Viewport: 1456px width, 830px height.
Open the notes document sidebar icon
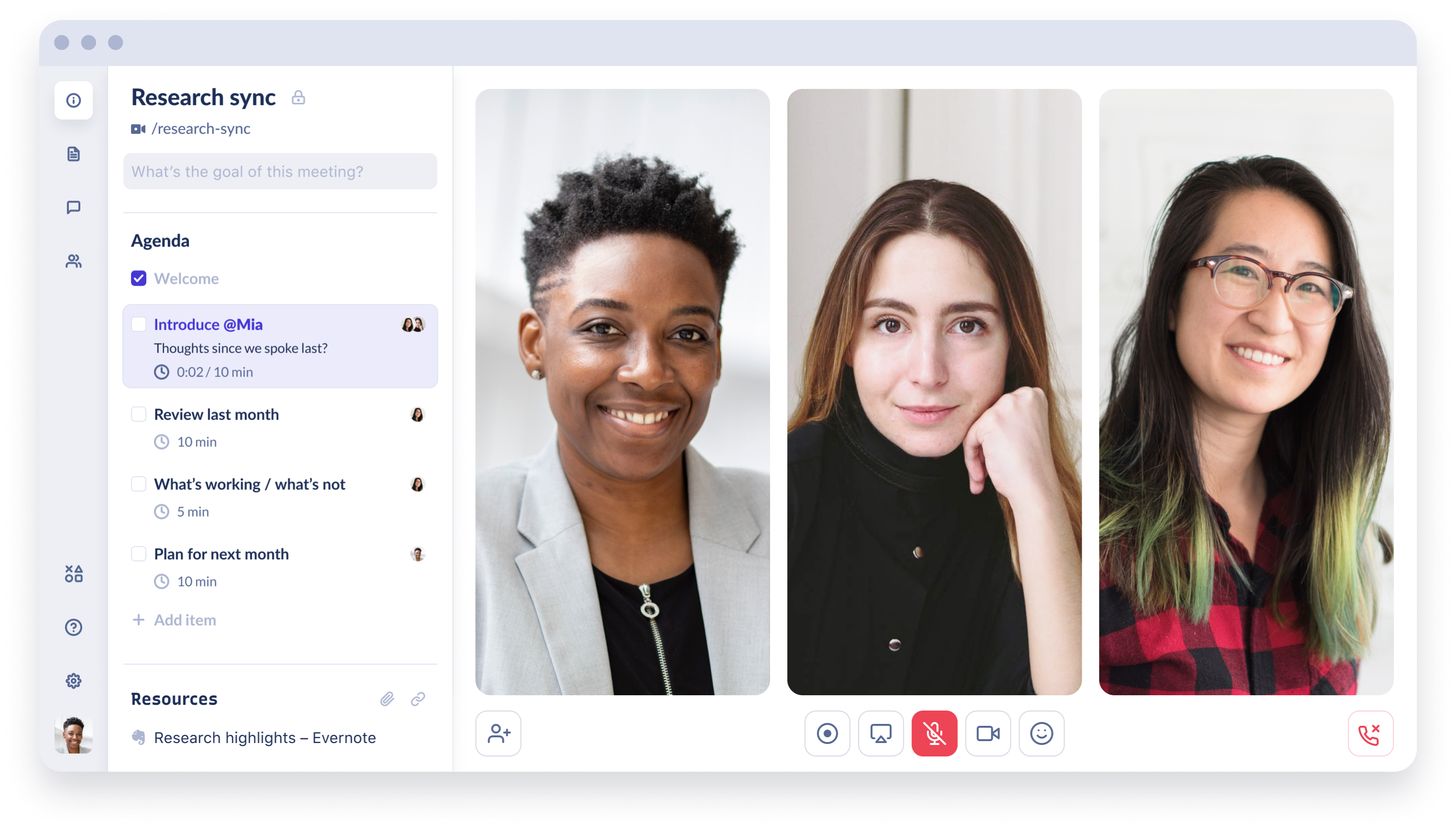(74, 154)
